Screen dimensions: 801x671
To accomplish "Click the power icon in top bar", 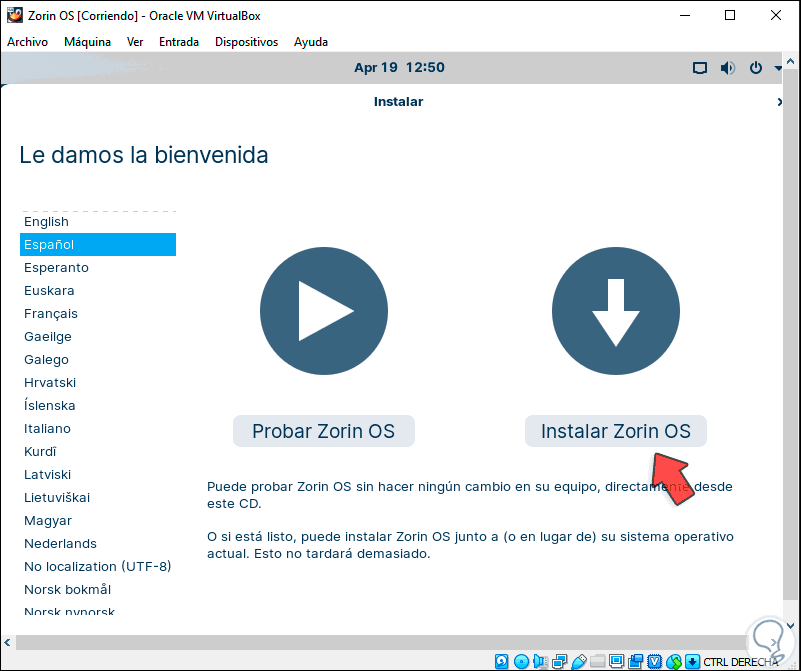I will coord(756,68).
